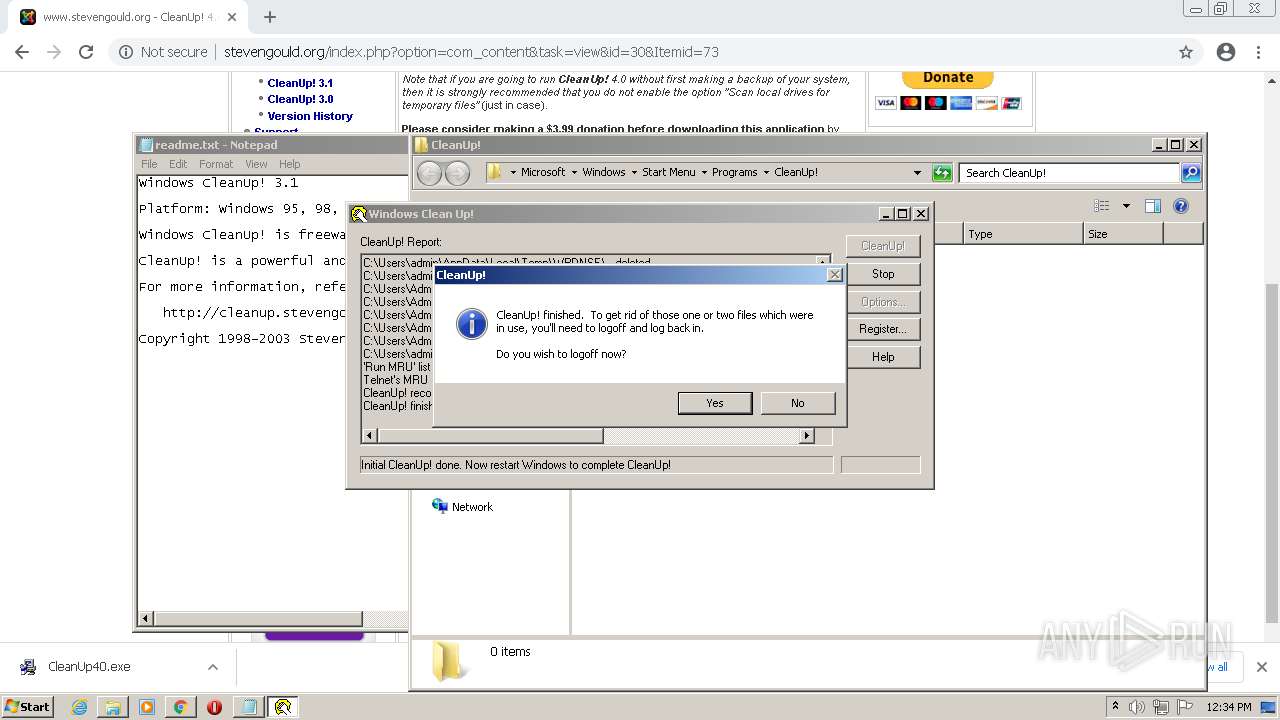Expand dropdown arrow before Start Menu breadcrumb
Screen dimensions: 1280x720
click(634, 173)
